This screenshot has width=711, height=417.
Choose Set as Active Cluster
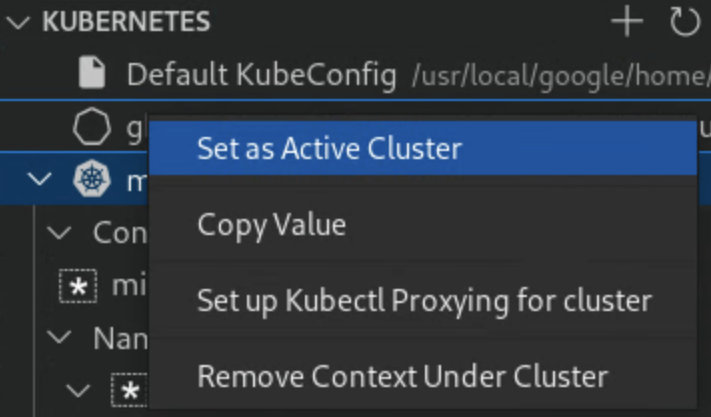[x=329, y=149]
